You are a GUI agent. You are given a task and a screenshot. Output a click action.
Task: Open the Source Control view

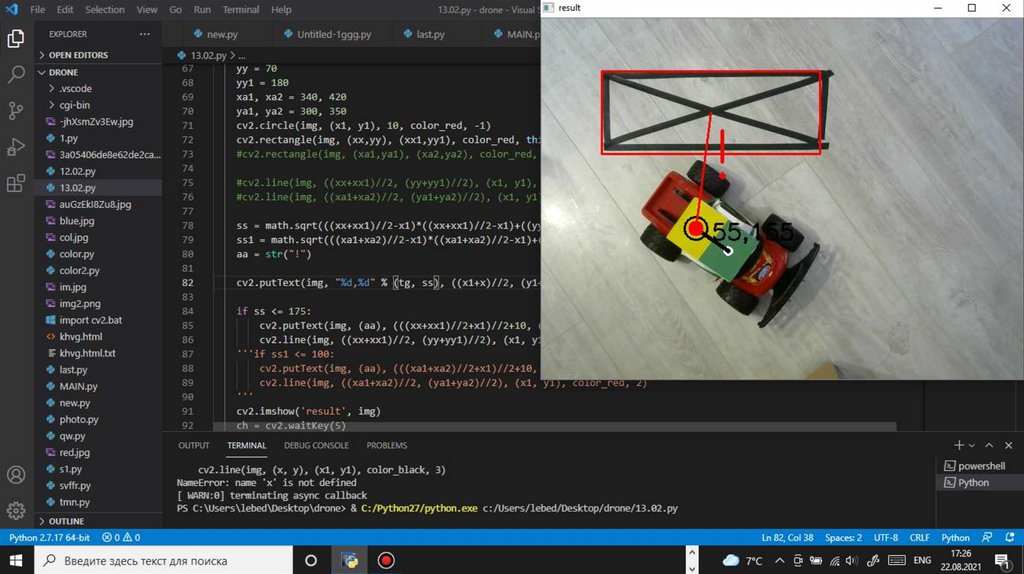[16, 111]
